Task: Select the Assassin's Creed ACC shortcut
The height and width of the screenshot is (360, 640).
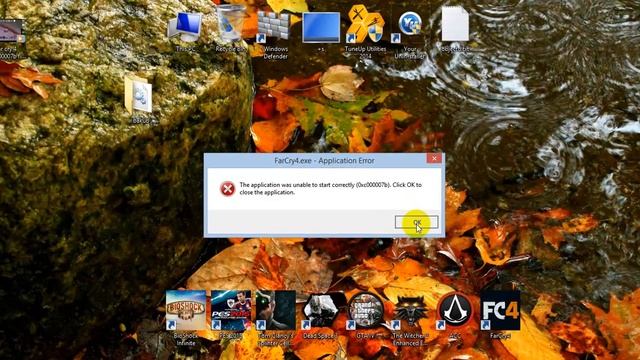Action: pyautogui.click(x=455, y=315)
